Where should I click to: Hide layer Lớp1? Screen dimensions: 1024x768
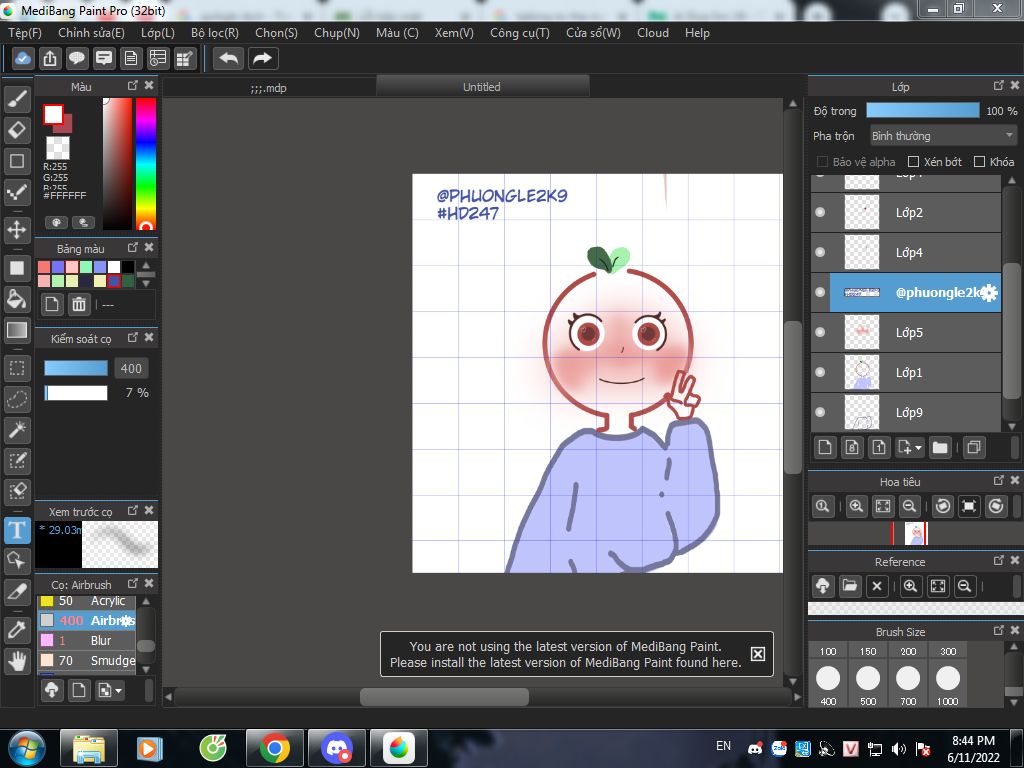pos(820,372)
